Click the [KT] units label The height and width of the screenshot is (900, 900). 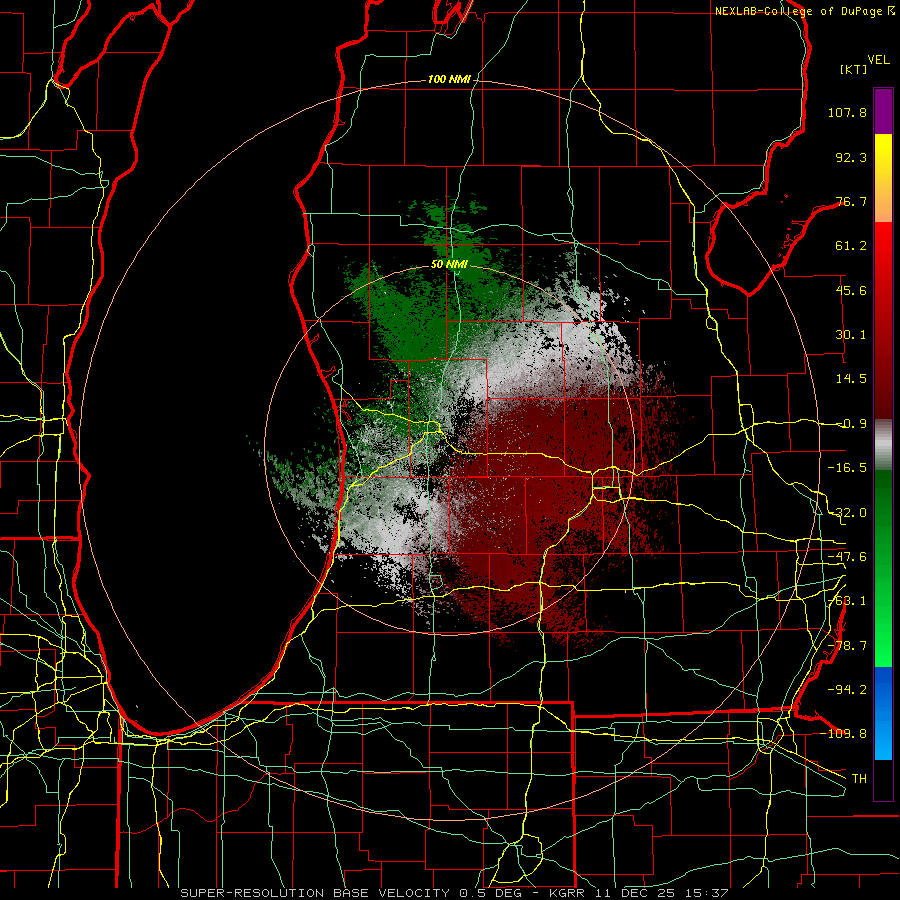[x=853, y=69]
